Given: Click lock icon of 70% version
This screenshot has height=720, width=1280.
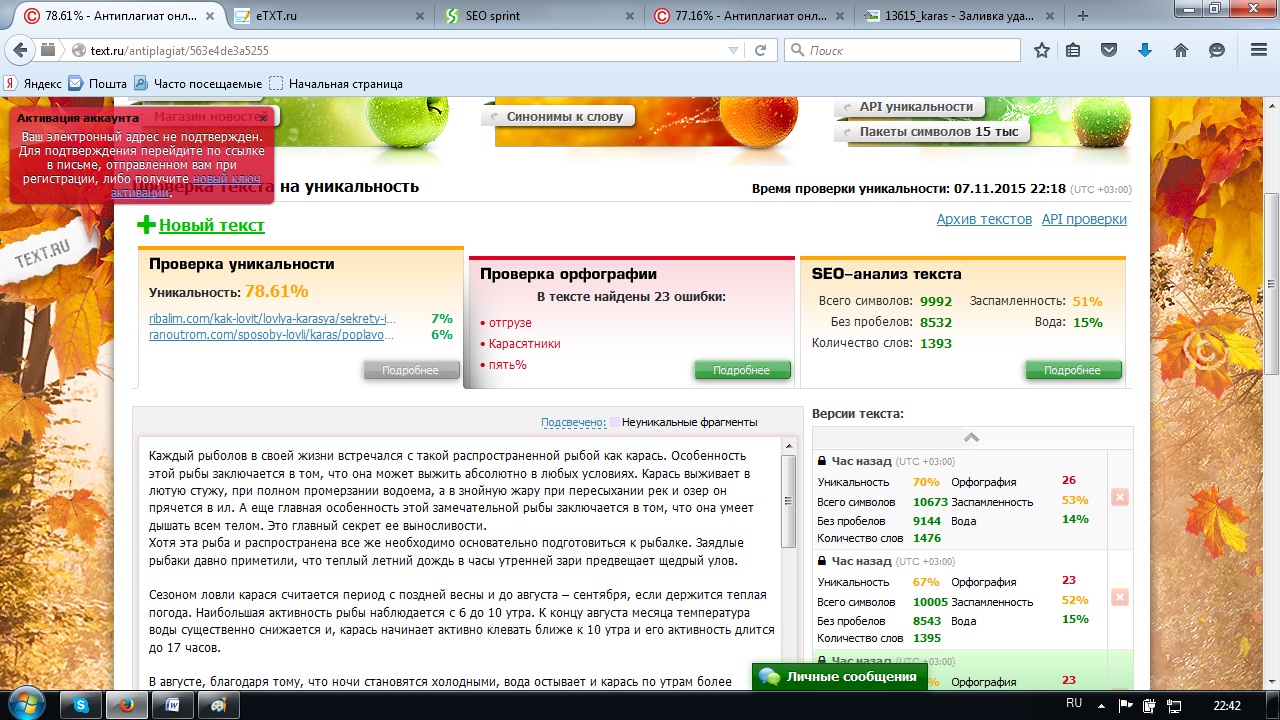Looking at the screenshot, I should point(822,461).
